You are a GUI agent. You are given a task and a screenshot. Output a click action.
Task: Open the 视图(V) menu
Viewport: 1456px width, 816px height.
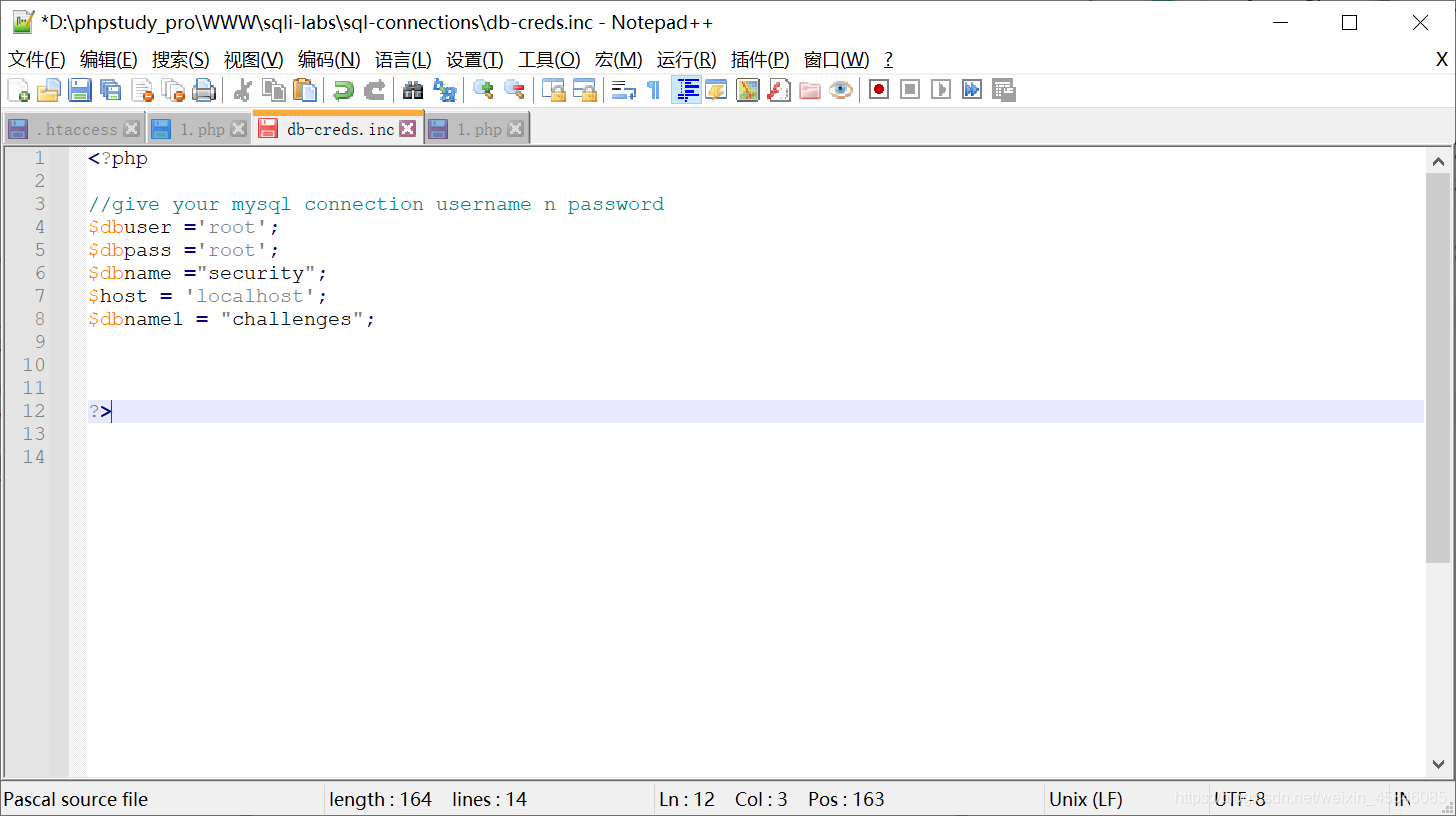pos(254,60)
